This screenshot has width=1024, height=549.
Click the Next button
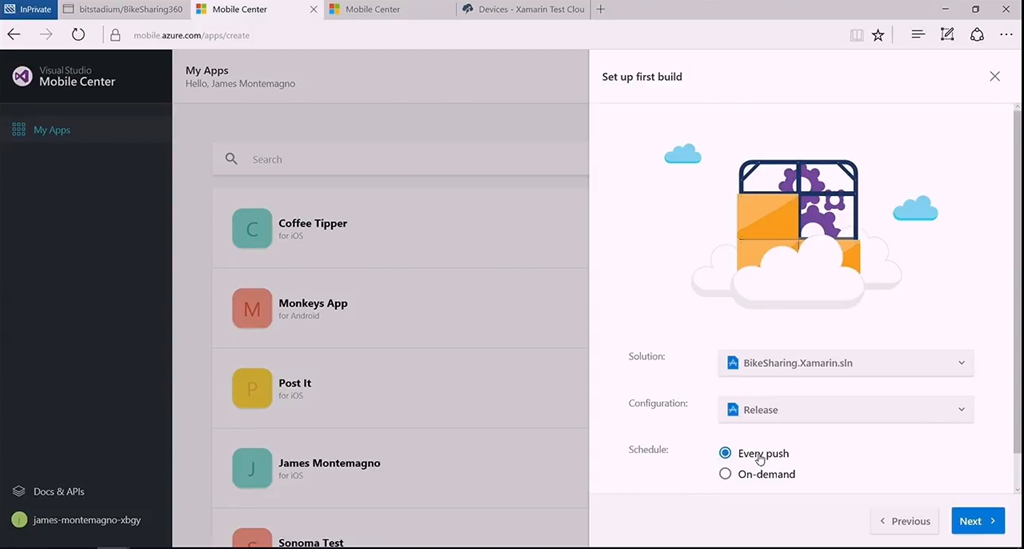pos(977,521)
